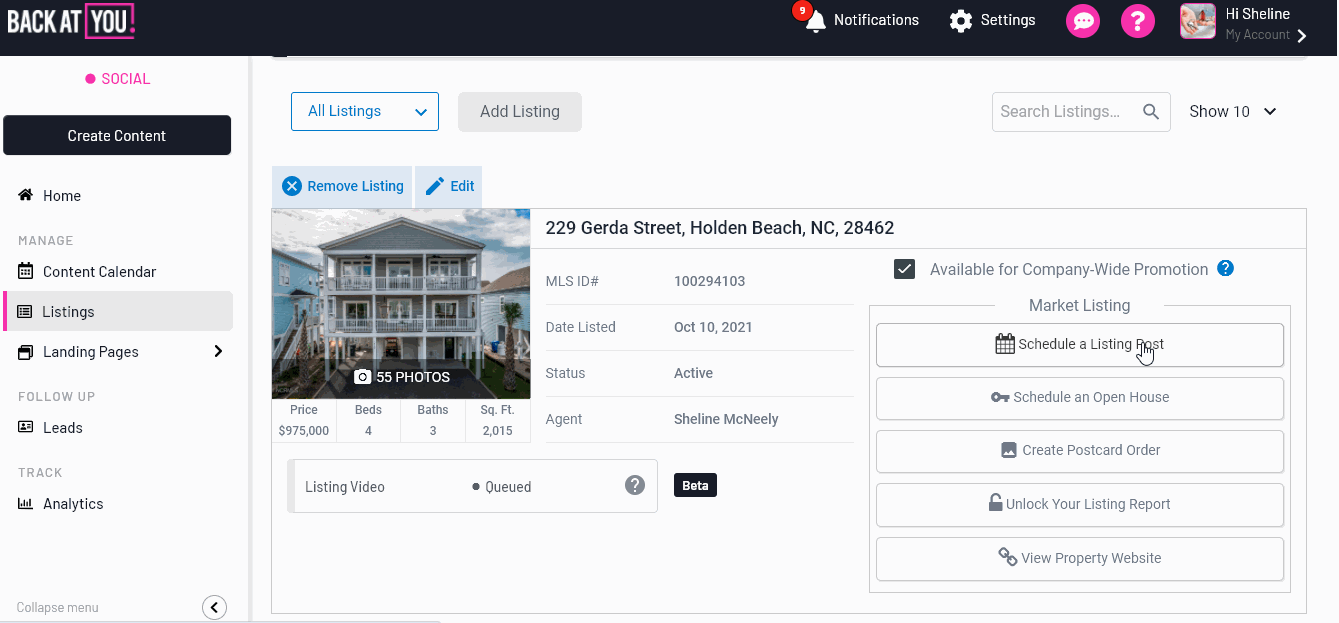Click the Notifications label
The width and height of the screenshot is (1339, 623).
pyautogui.click(x=876, y=20)
